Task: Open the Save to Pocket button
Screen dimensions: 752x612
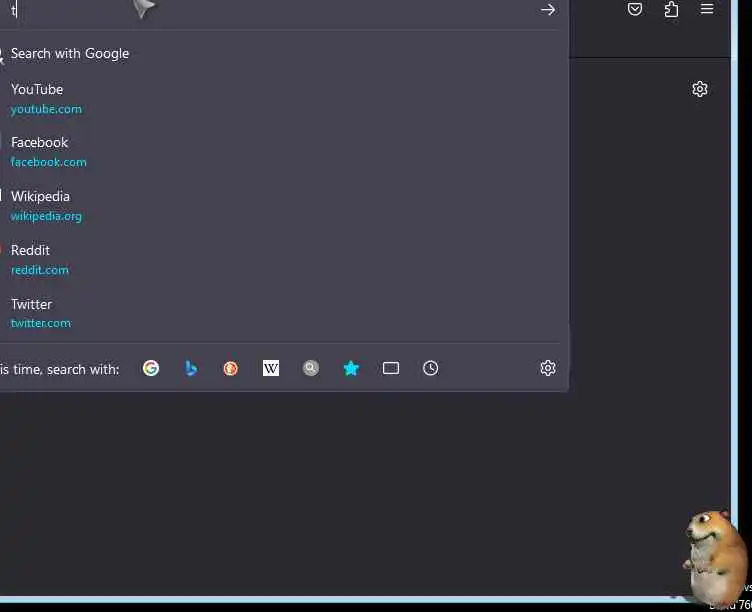Action: (634, 9)
